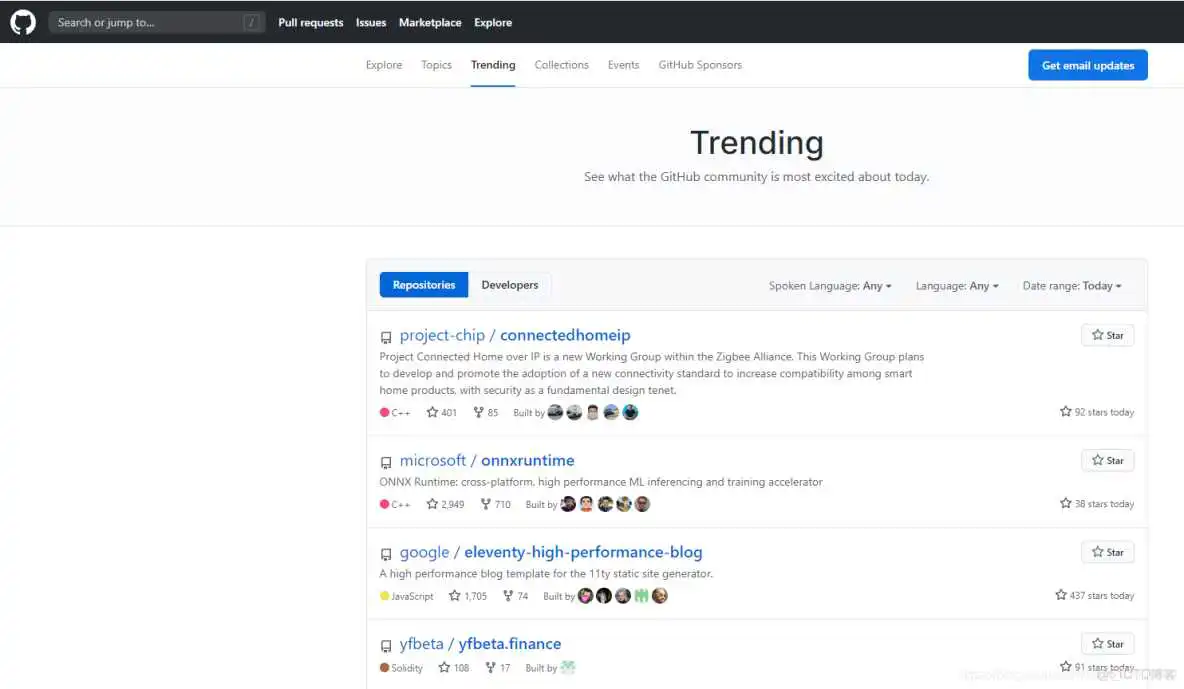Star the yfbeta.finance repository
The width and height of the screenshot is (1184, 689).
click(x=1107, y=644)
